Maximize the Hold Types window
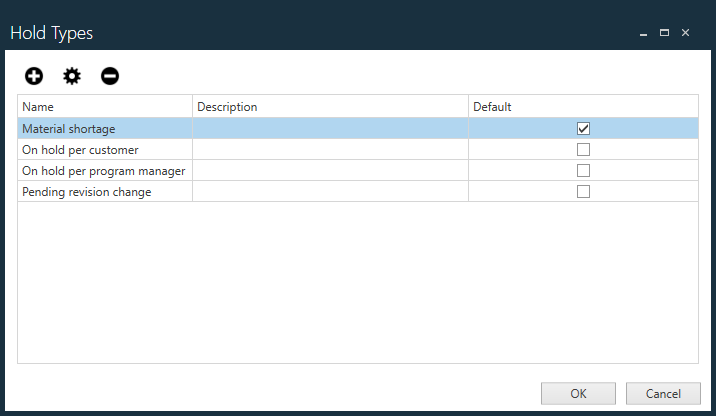This screenshot has width=716, height=416. point(664,33)
